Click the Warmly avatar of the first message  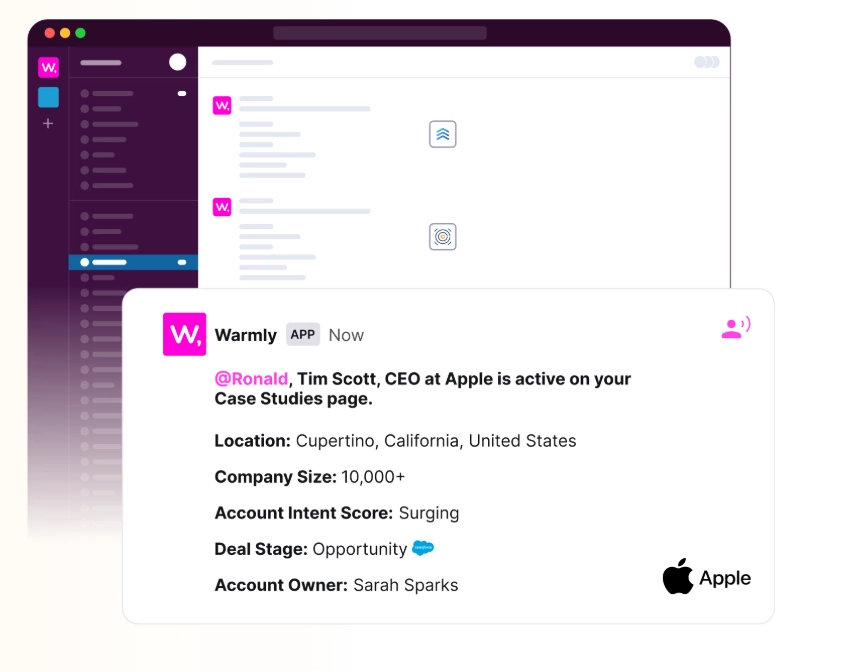point(222,105)
